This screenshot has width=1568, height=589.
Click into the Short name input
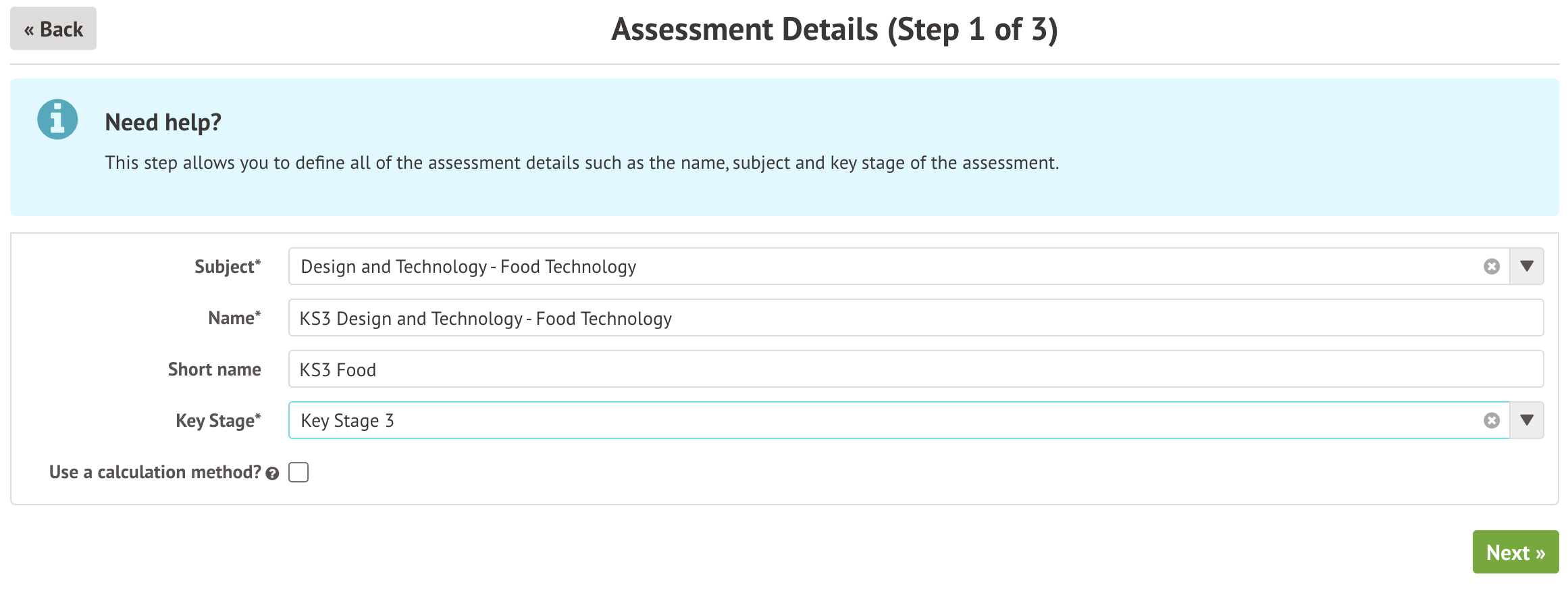[916, 369]
